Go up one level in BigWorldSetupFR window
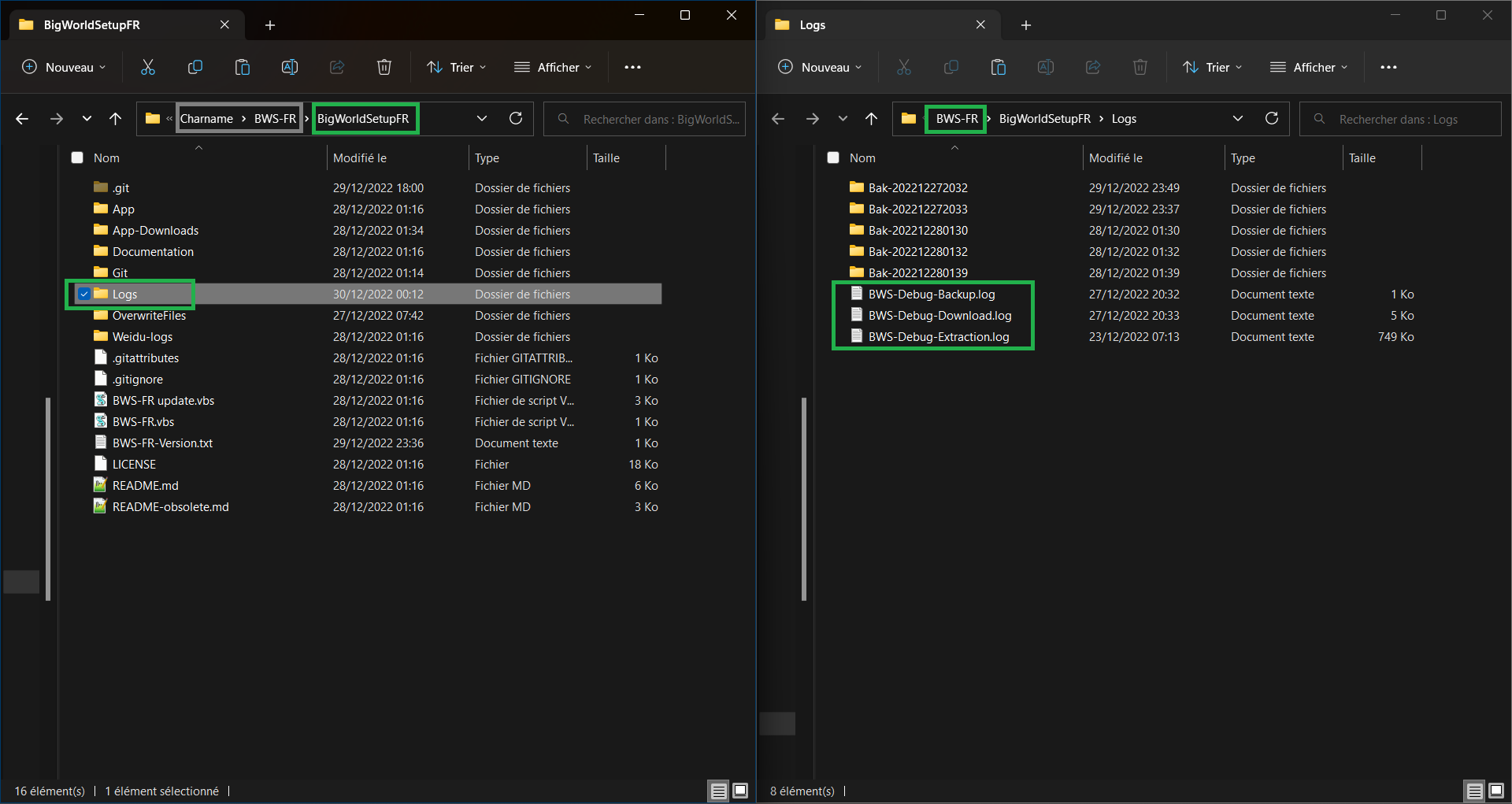Image resolution: width=1512 pixels, height=804 pixels. [x=116, y=119]
